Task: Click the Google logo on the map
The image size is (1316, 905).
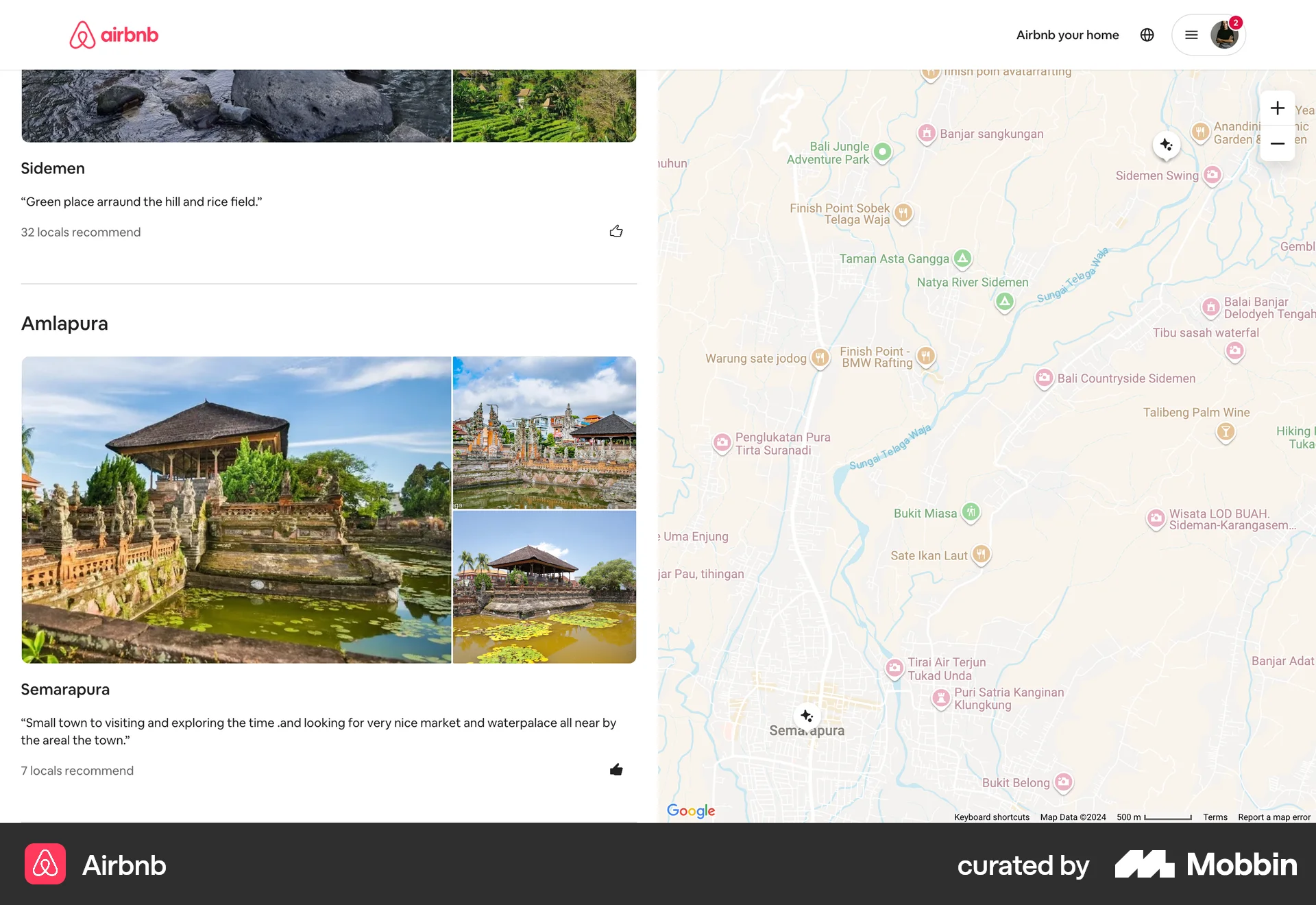Action: click(690, 810)
